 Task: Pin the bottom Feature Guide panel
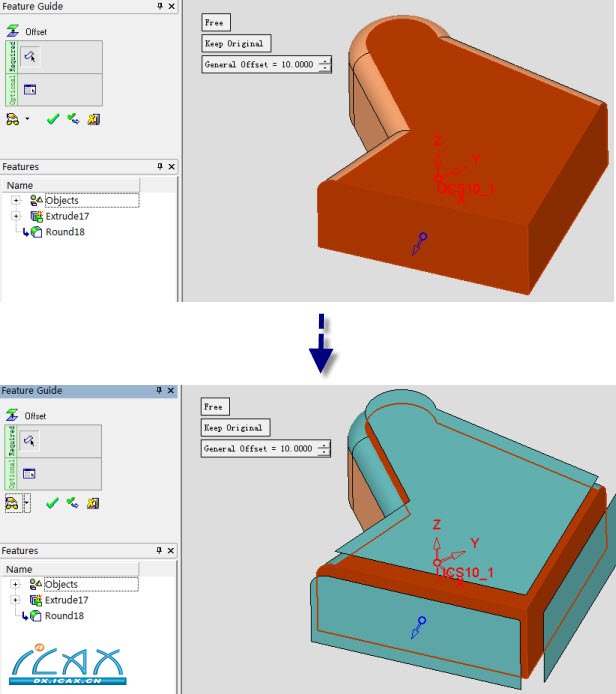(159, 390)
